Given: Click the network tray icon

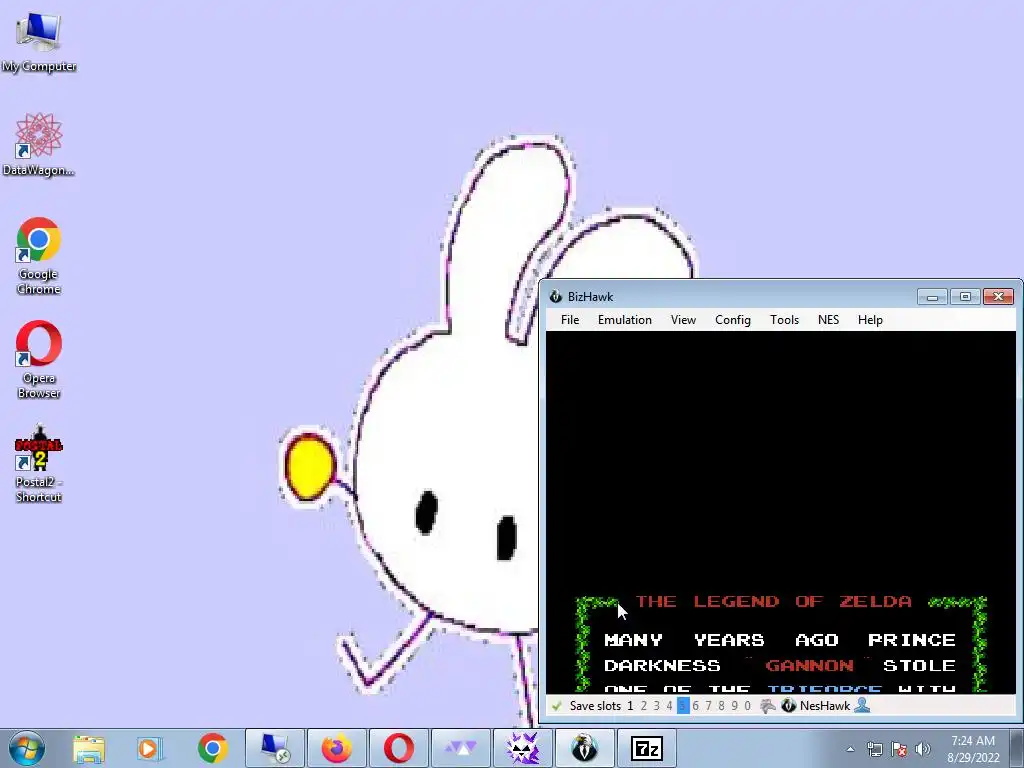Looking at the screenshot, I should coord(874,749).
